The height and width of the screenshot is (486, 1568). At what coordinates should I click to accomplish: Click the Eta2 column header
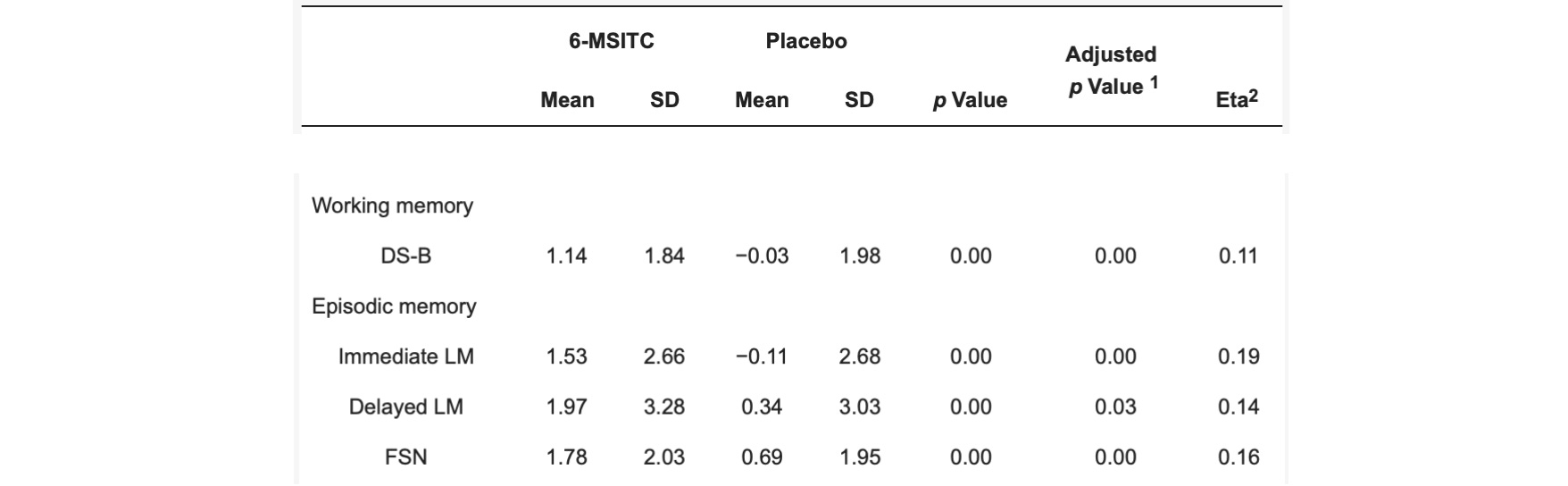pyautogui.click(x=1237, y=100)
